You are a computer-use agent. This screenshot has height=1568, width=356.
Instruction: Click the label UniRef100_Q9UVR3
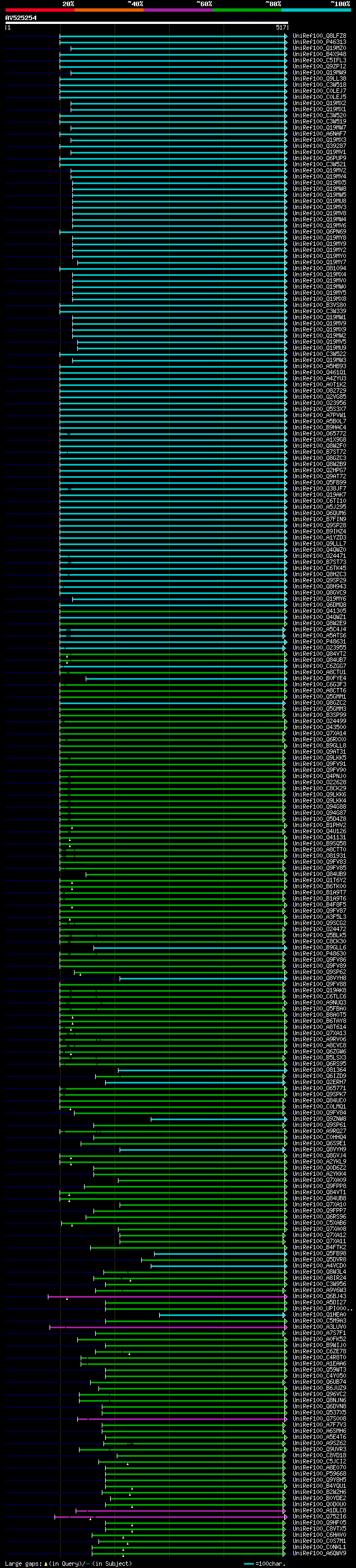pos(319,1450)
